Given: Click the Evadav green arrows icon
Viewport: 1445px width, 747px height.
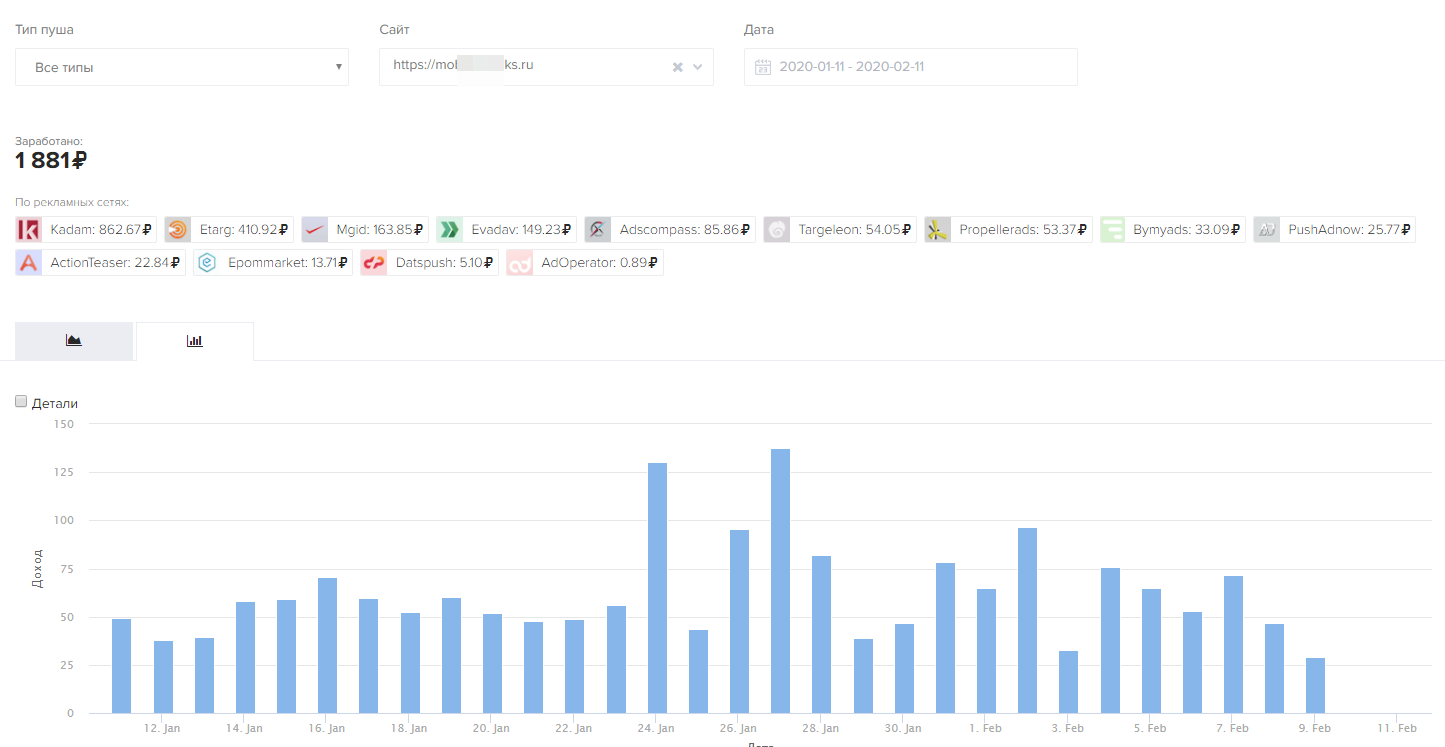Looking at the screenshot, I should (x=449, y=230).
